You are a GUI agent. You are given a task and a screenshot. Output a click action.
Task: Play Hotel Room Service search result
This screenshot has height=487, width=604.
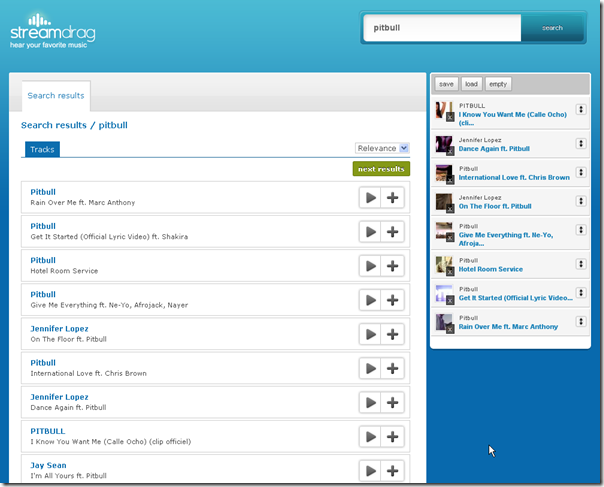click(x=370, y=266)
